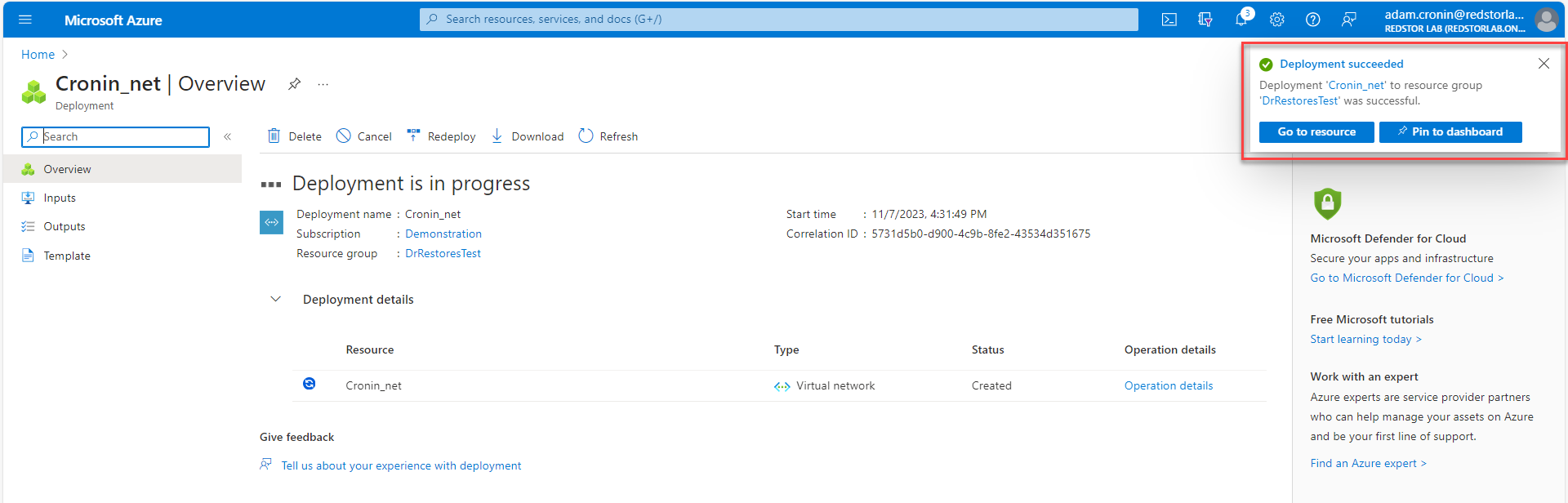Open portal settings gear
This screenshot has height=503, width=1568.
(x=1277, y=20)
